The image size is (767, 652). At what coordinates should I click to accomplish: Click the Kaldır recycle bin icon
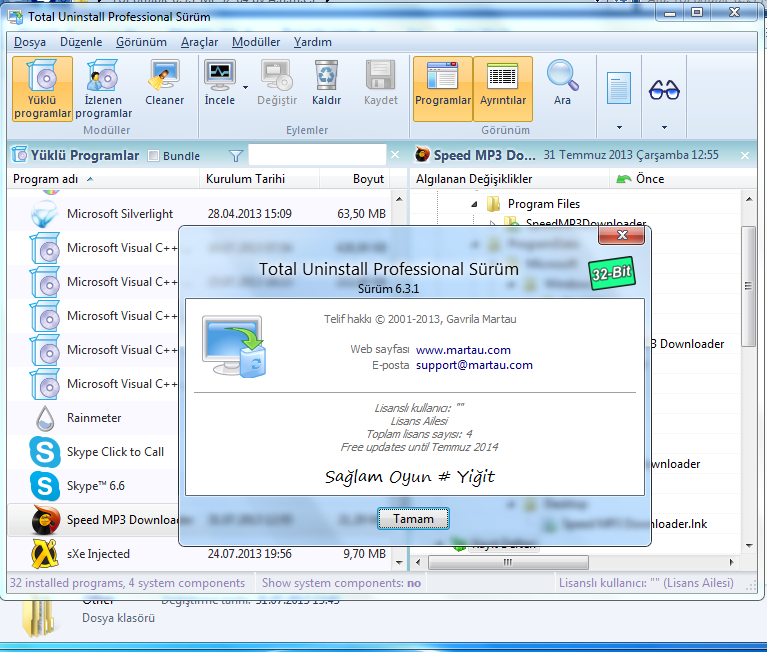tap(326, 75)
